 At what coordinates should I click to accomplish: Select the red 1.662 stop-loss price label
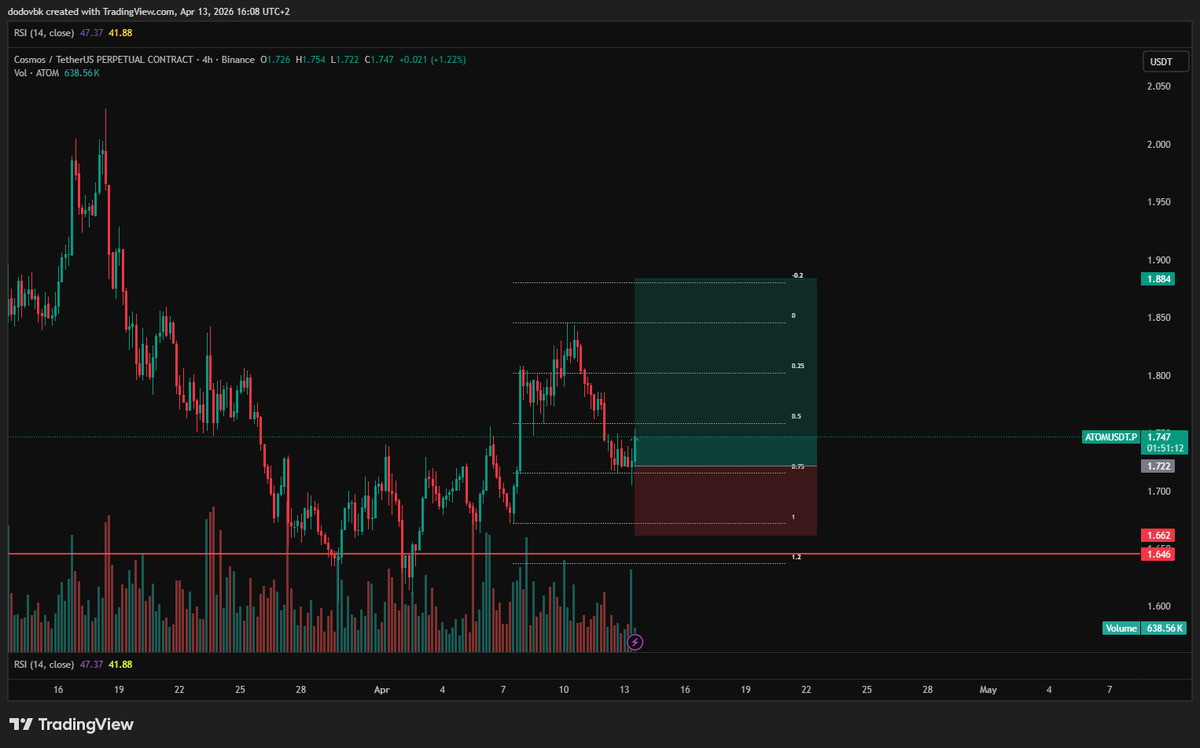pos(1157,536)
